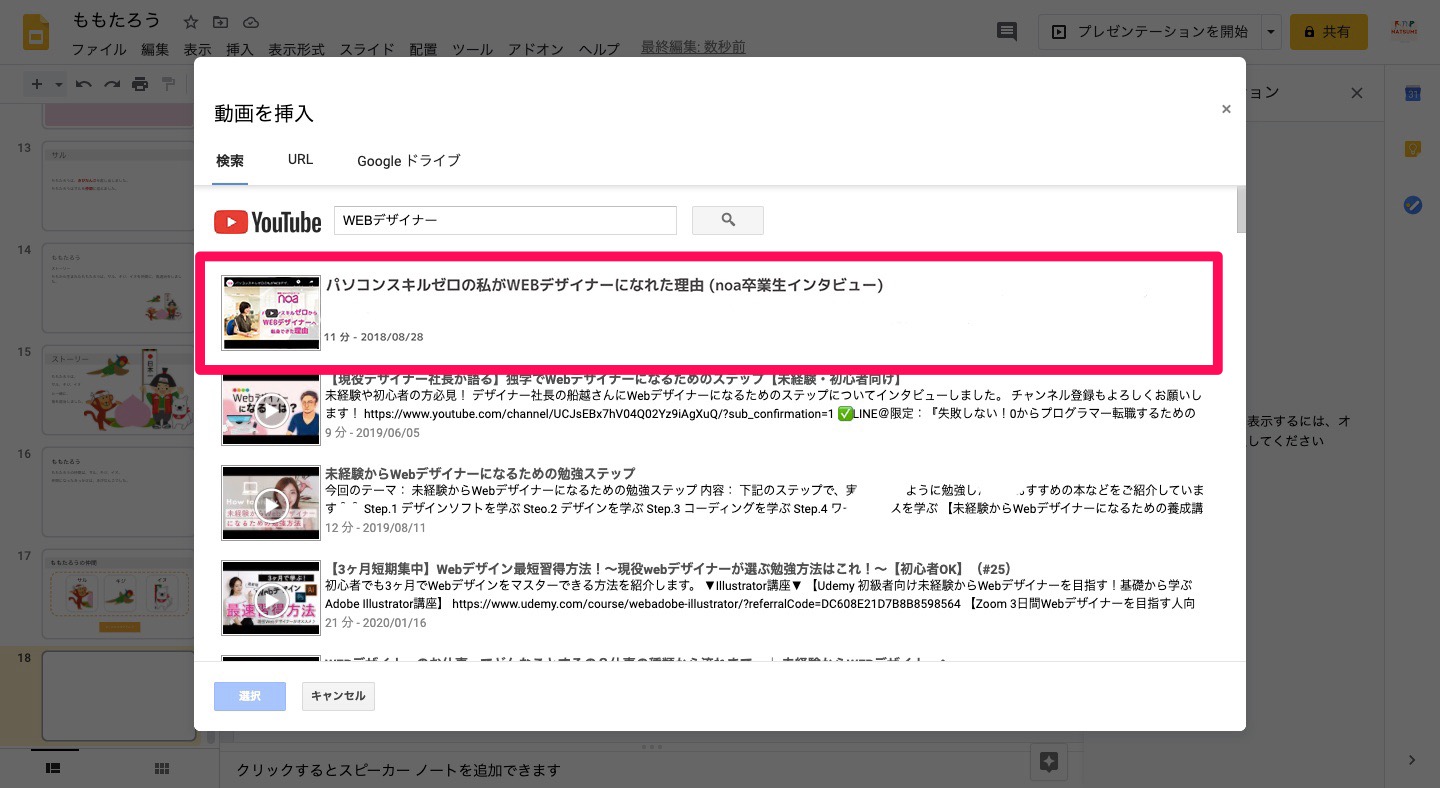Click the プレゼンテーションを開始 button
This screenshot has width=1440, height=788.
point(1149,32)
